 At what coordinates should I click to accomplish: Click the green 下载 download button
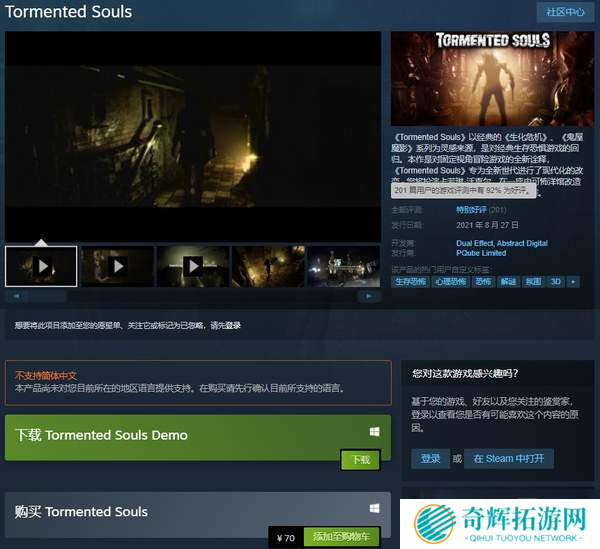click(361, 460)
